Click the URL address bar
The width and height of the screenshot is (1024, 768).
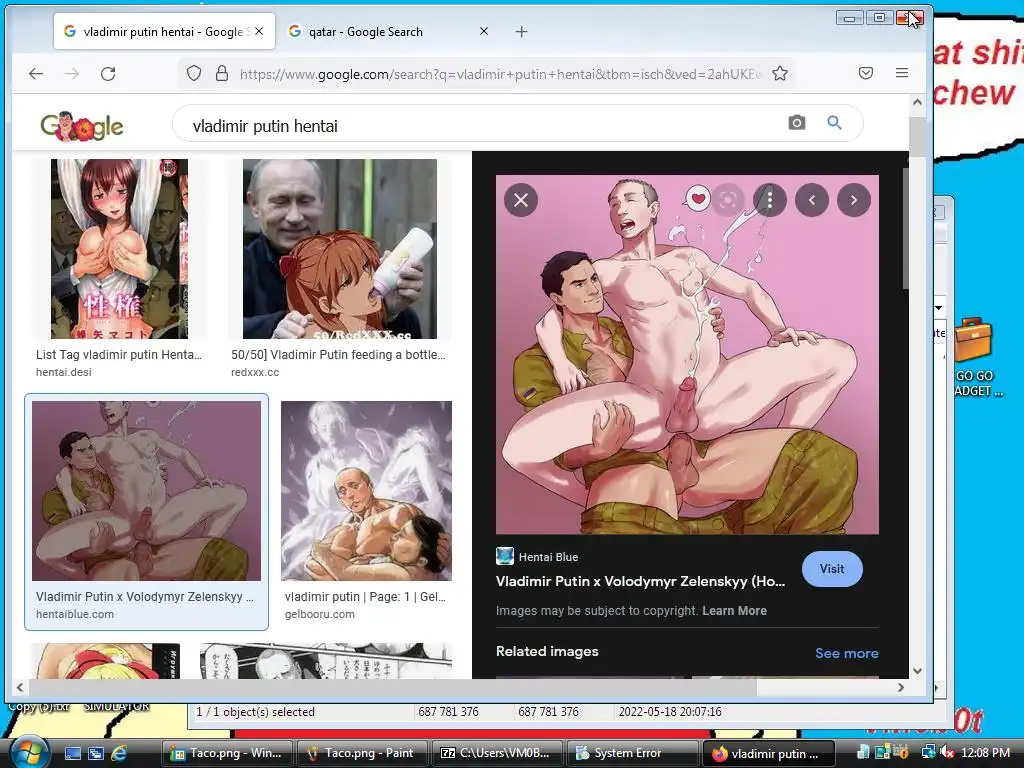tap(500, 74)
